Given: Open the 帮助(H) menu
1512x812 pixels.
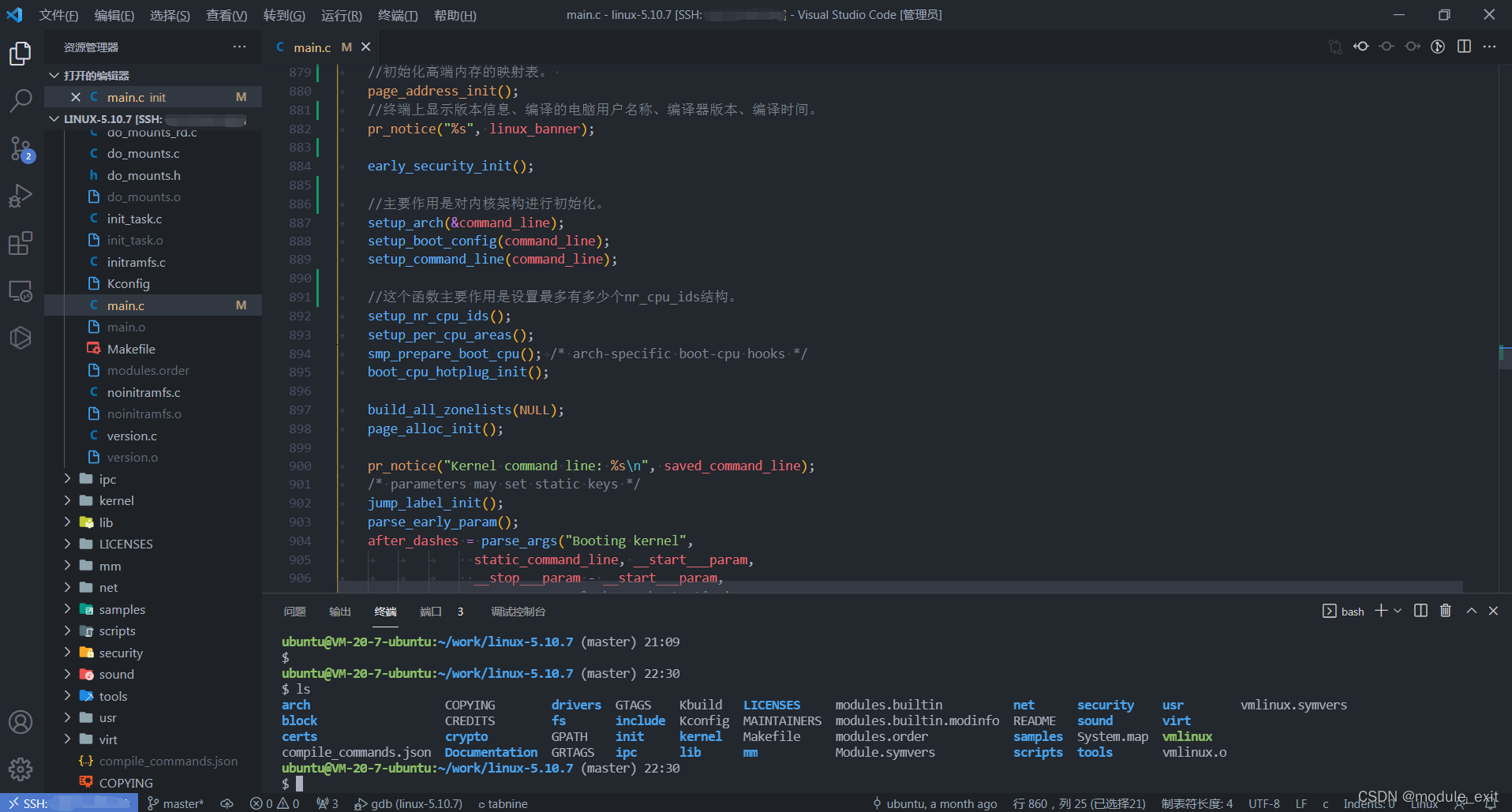Looking at the screenshot, I should click(x=455, y=15).
